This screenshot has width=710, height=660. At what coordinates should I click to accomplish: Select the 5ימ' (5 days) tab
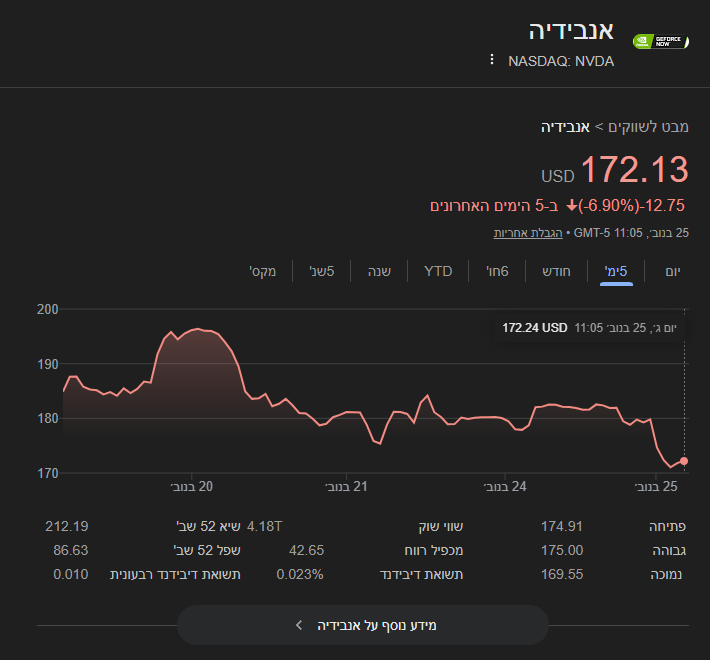[616, 271]
